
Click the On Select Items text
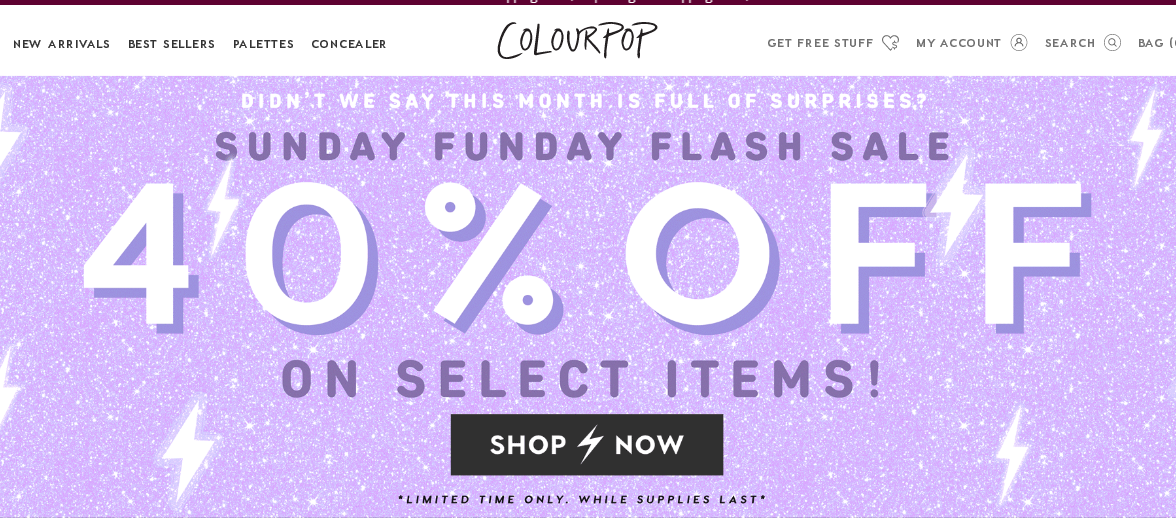[x=585, y=380]
